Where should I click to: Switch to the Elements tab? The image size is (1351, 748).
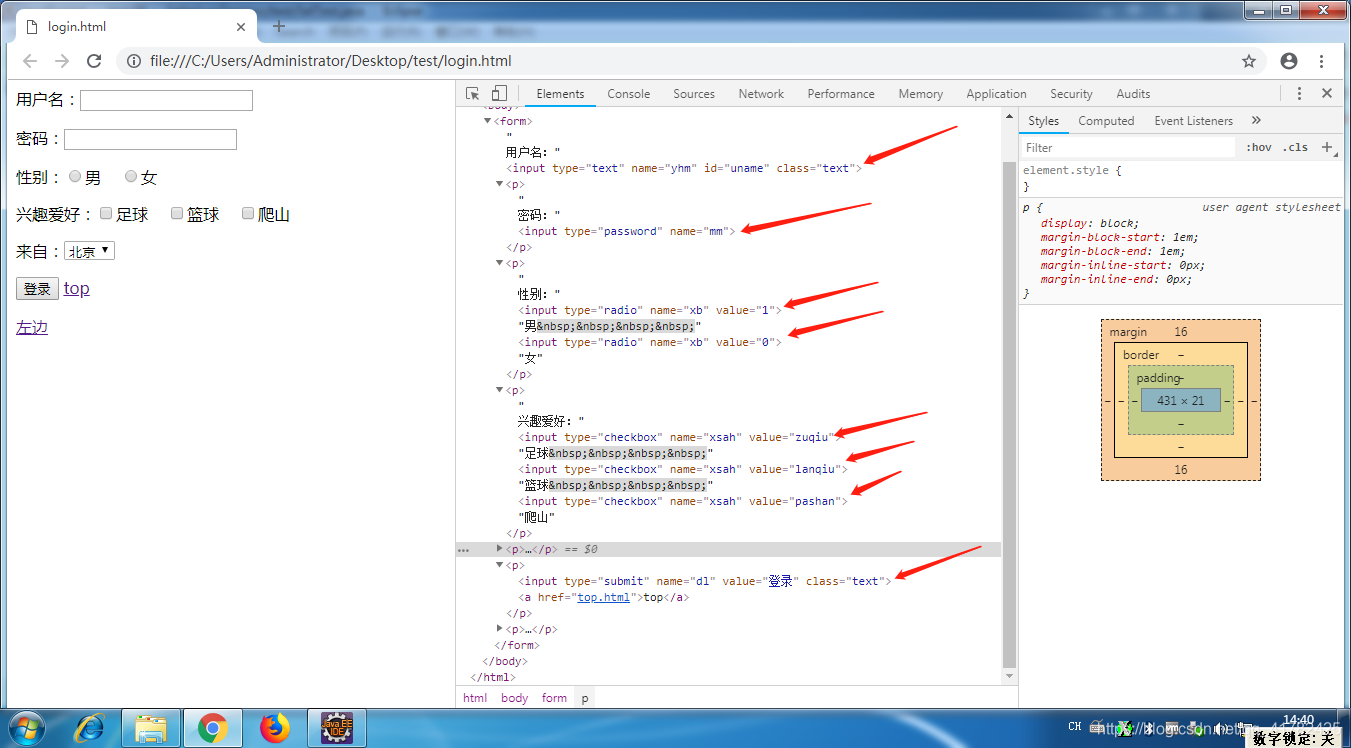(x=560, y=93)
